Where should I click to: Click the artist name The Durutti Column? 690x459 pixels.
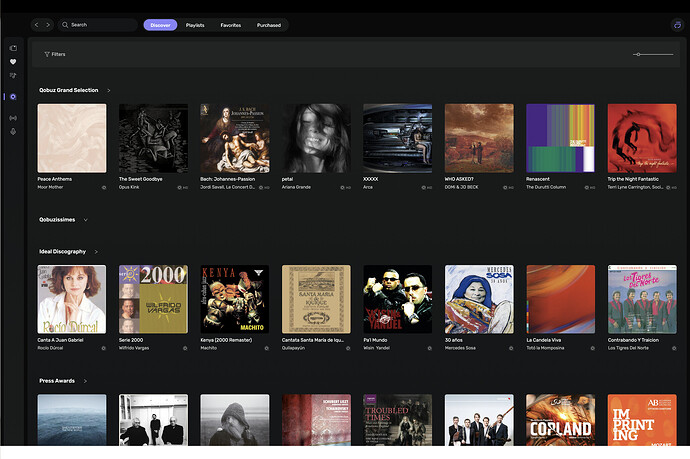pos(546,187)
